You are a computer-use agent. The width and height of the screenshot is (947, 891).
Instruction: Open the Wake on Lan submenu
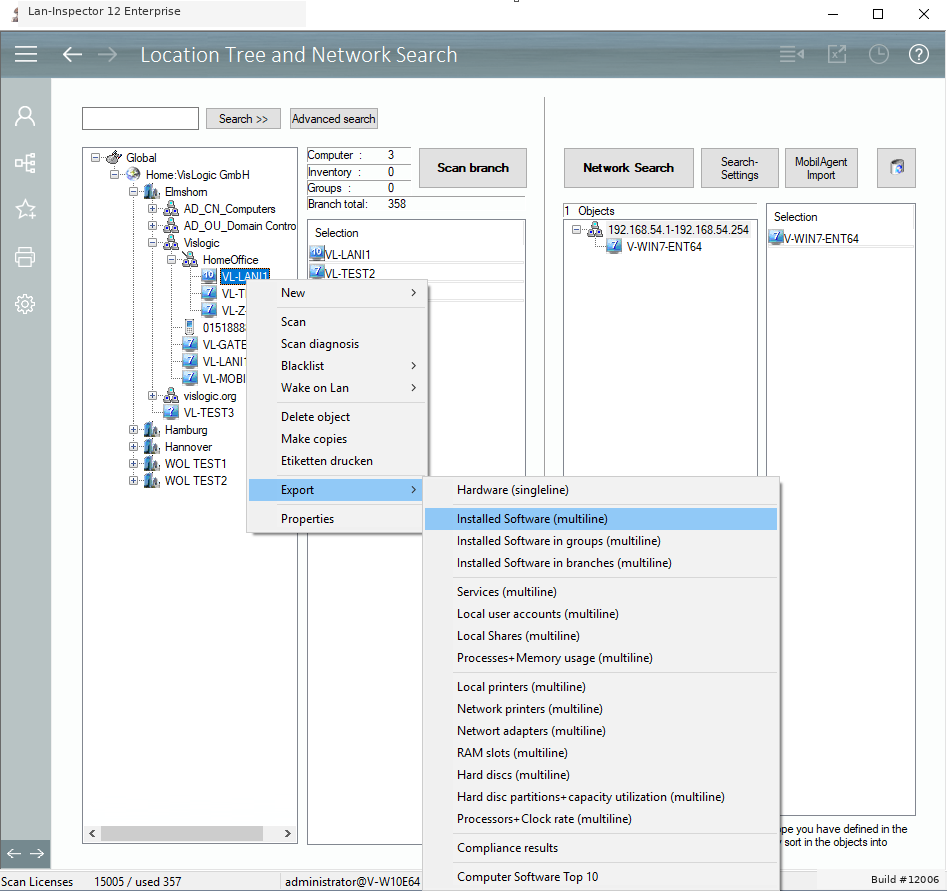336,388
